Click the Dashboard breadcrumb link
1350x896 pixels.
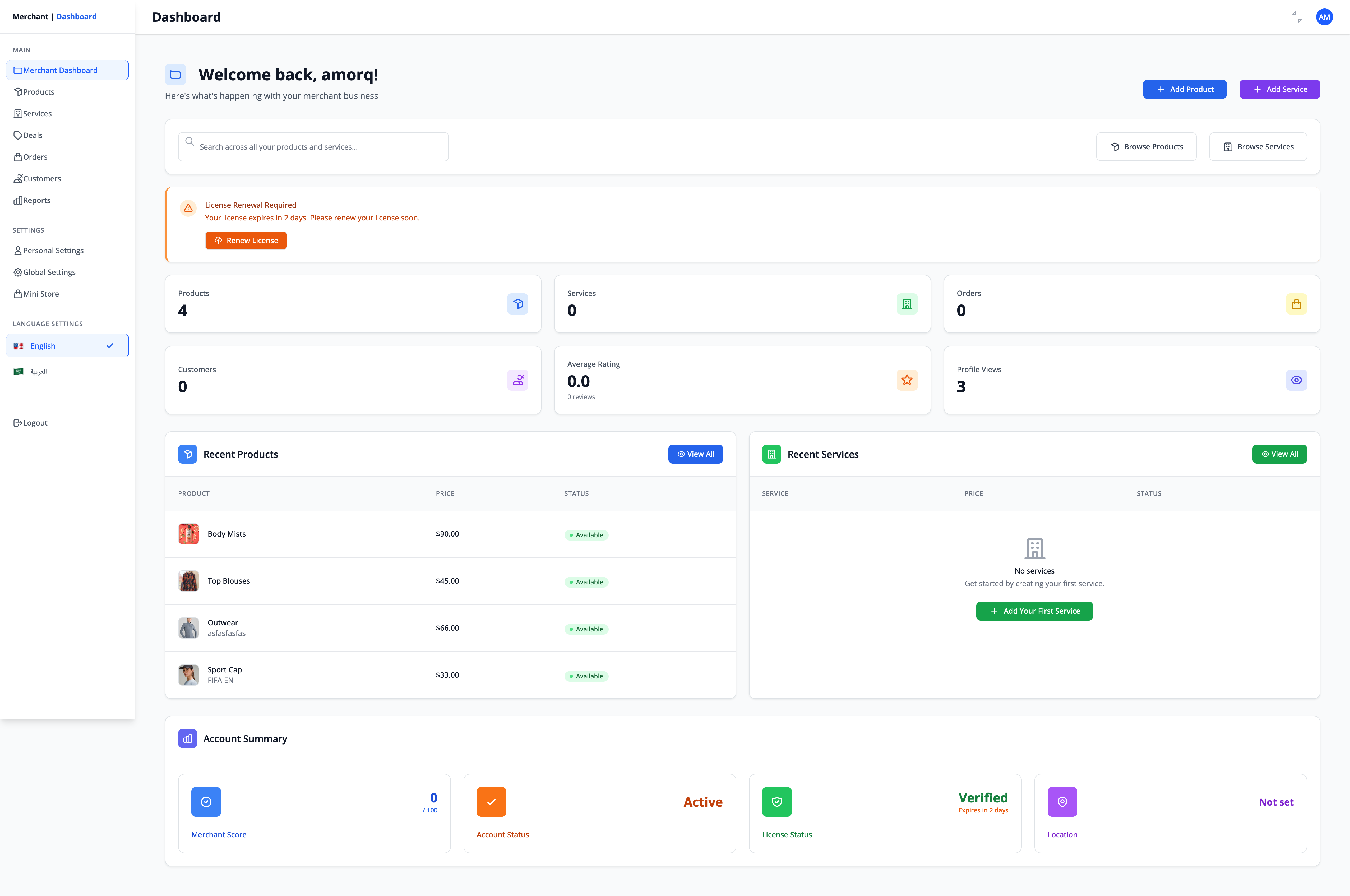(x=76, y=17)
